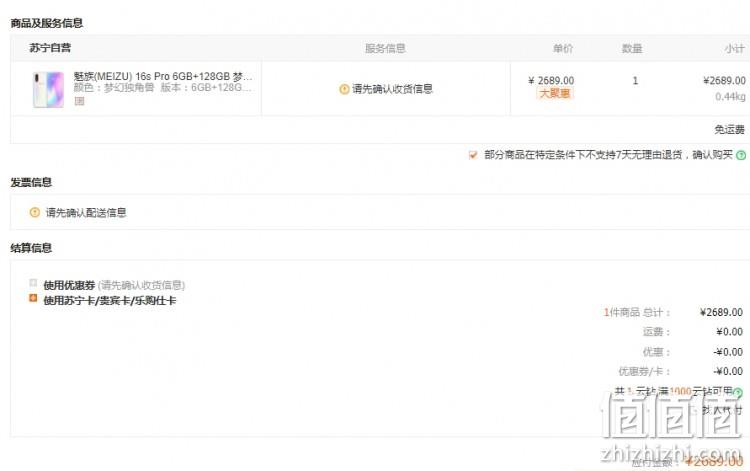The height and width of the screenshot is (471, 750).
Task: Click the 请先确认配送信息 invoice notice
Action: click(x=86, y=213)
